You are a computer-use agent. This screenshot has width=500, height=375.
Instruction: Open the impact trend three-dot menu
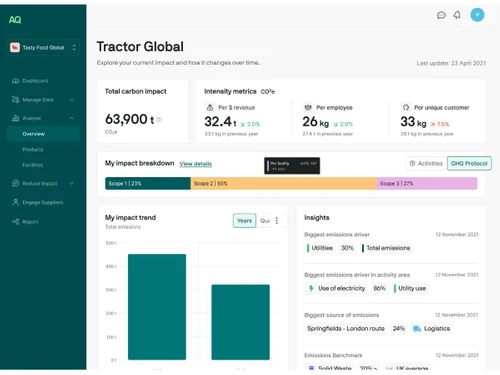click(x=277, y=221)
